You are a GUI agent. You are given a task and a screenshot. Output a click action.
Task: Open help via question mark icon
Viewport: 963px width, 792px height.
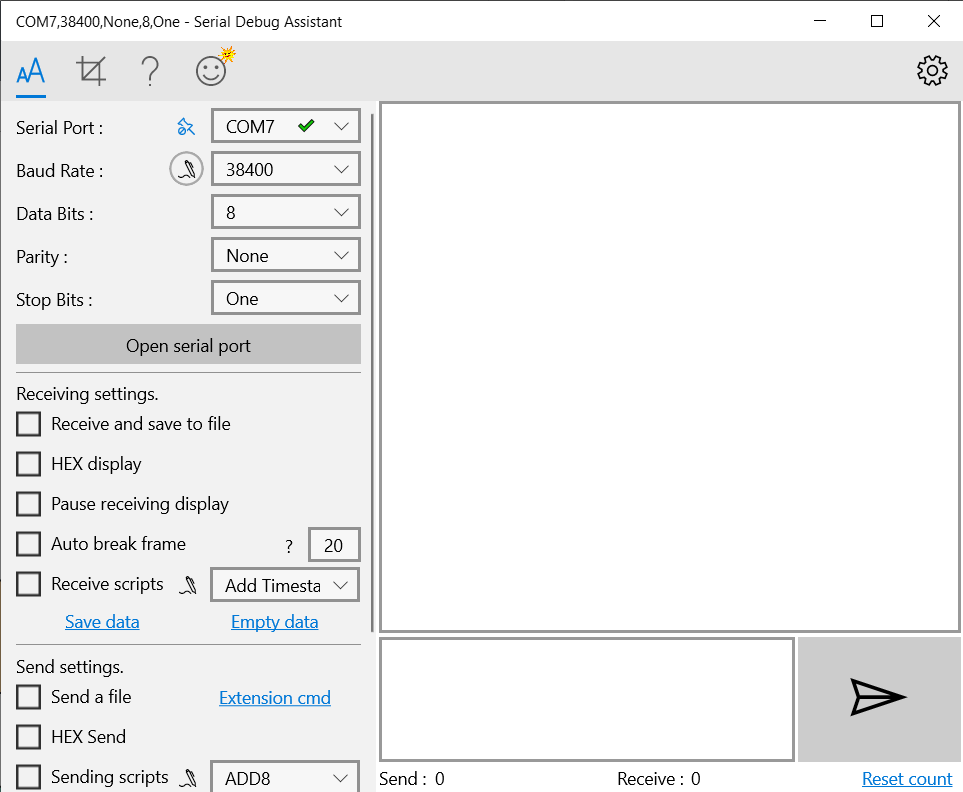click(x=150, y=71)
